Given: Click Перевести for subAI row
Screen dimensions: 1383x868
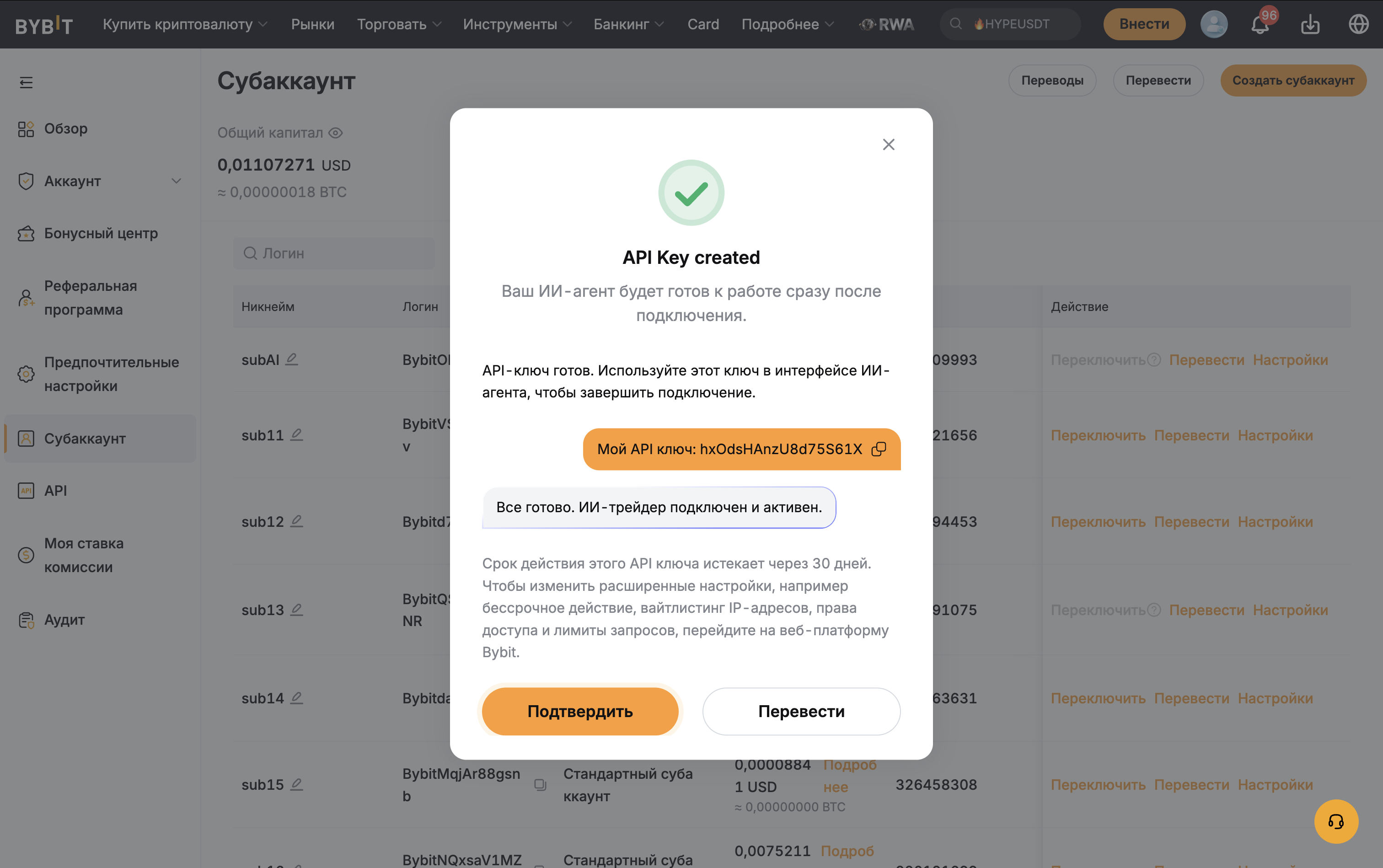Looking at the screenshot, I should 1206,360.
